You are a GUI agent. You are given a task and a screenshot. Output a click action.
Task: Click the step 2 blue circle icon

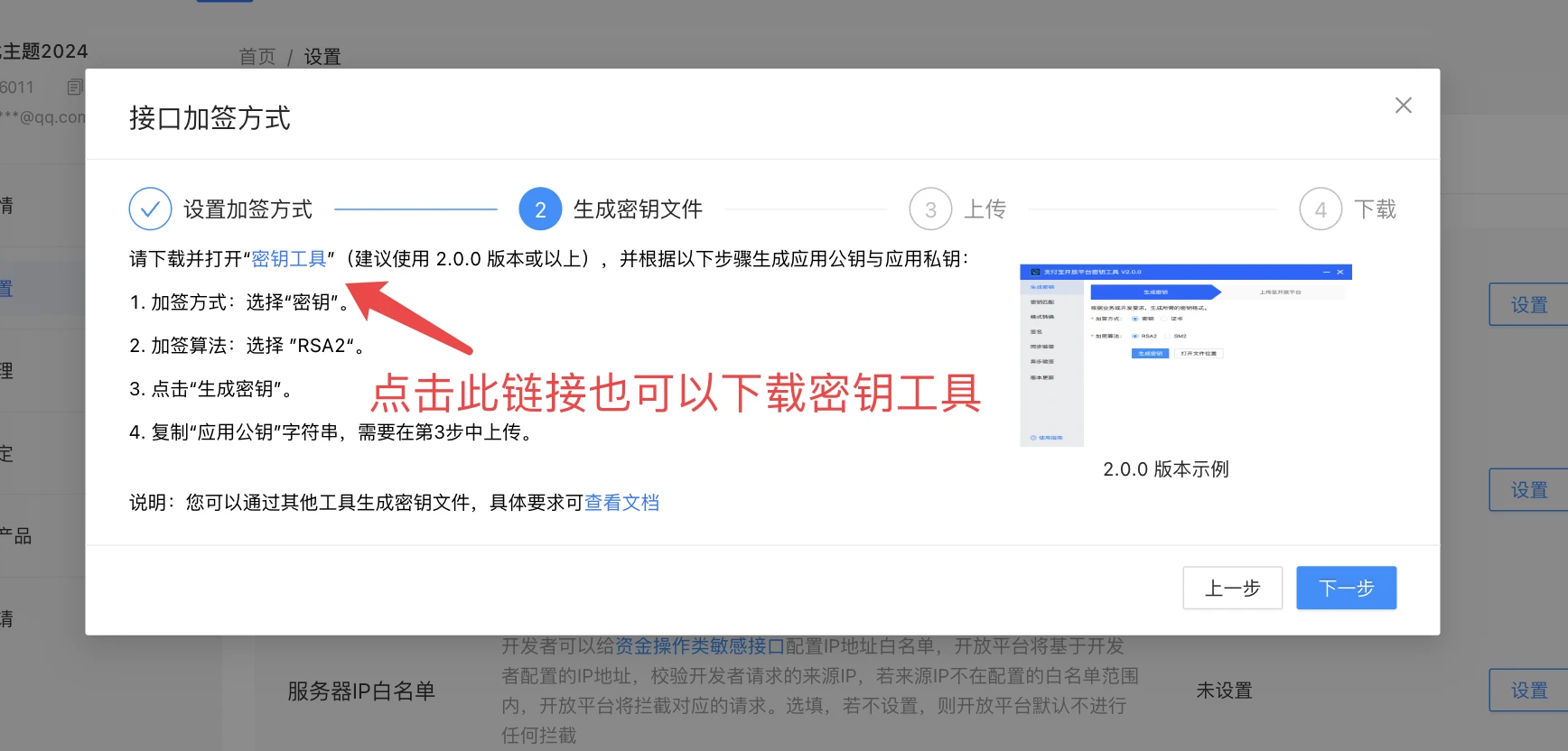[540, 209]
